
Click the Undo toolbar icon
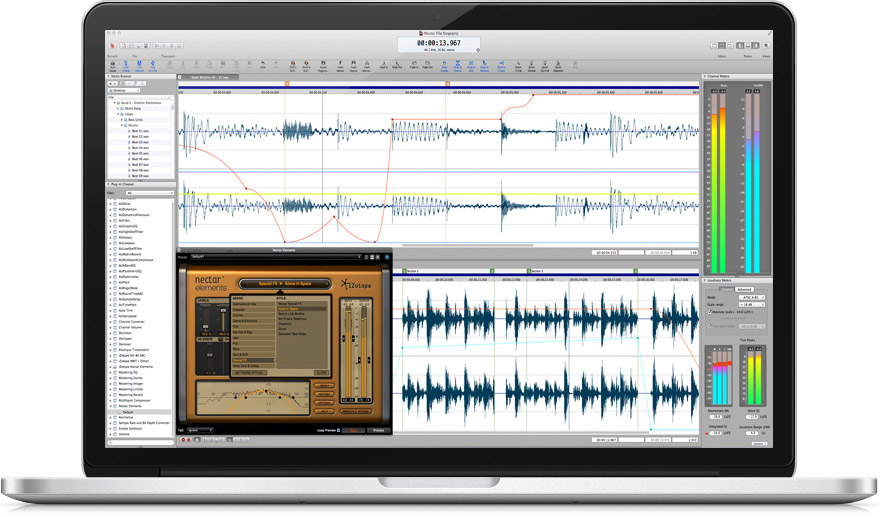pos(263,65)
